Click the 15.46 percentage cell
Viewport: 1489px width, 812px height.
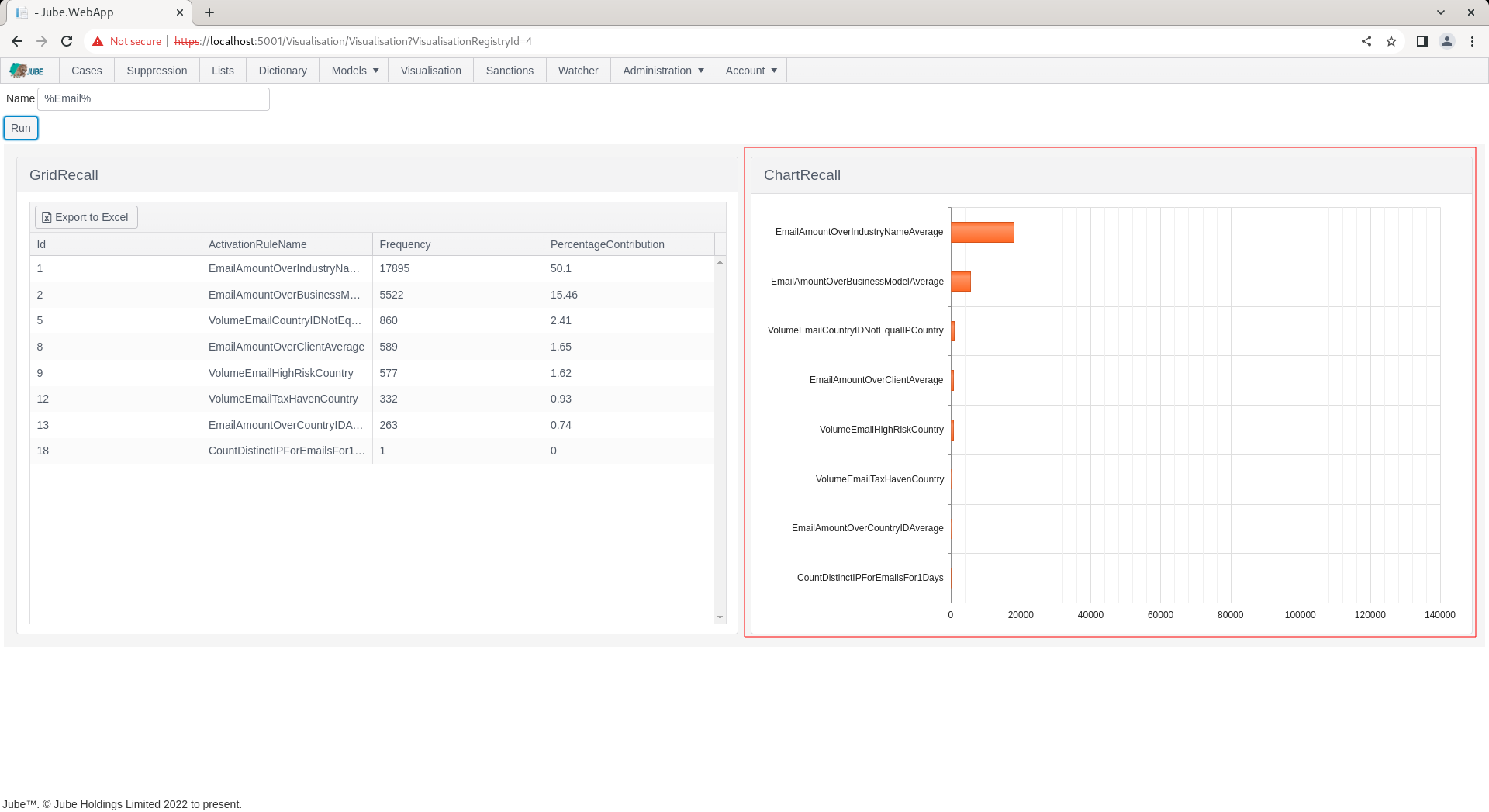point(629,295)
